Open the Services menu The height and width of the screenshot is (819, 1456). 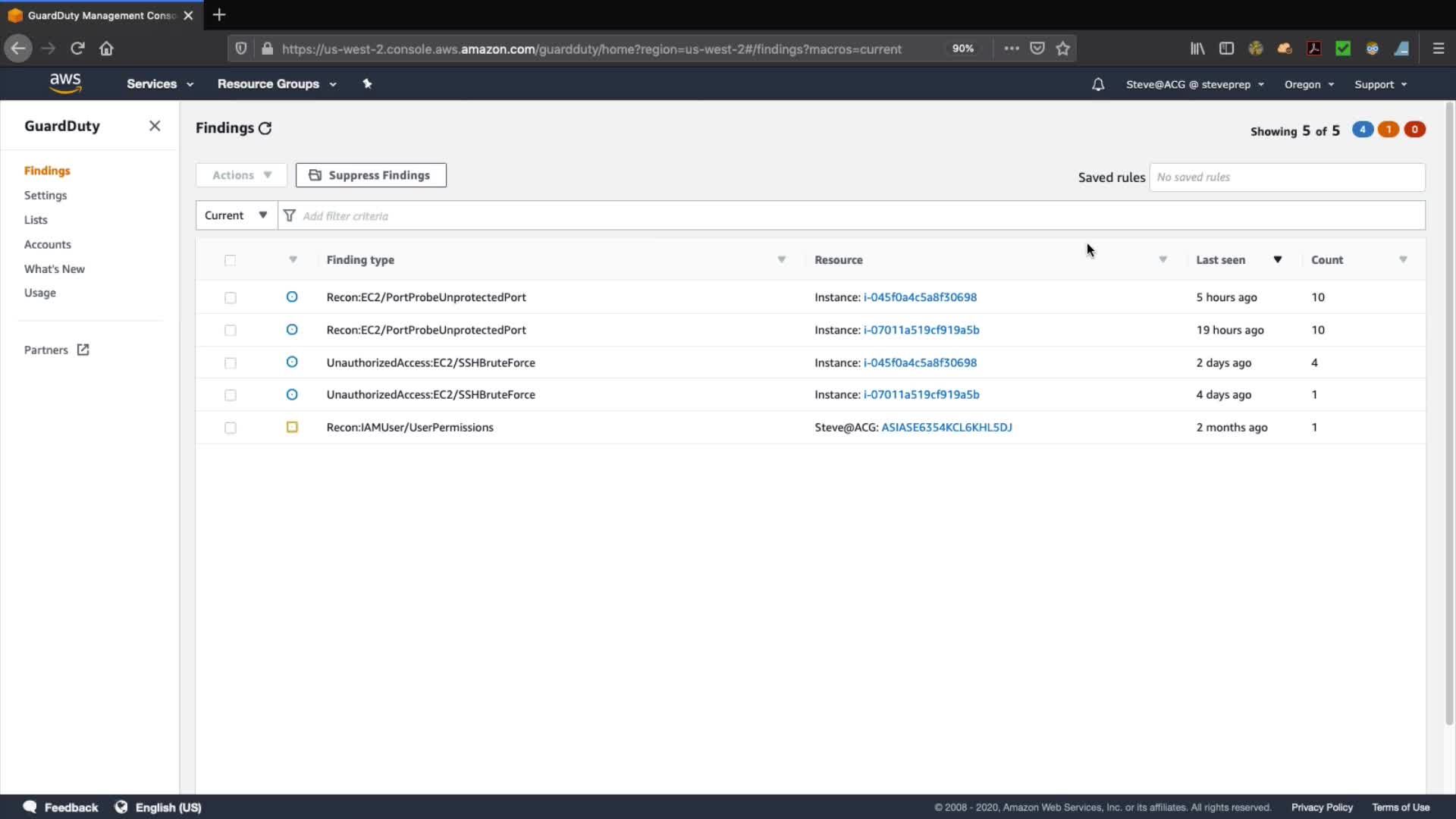click(x=159, y=83)
